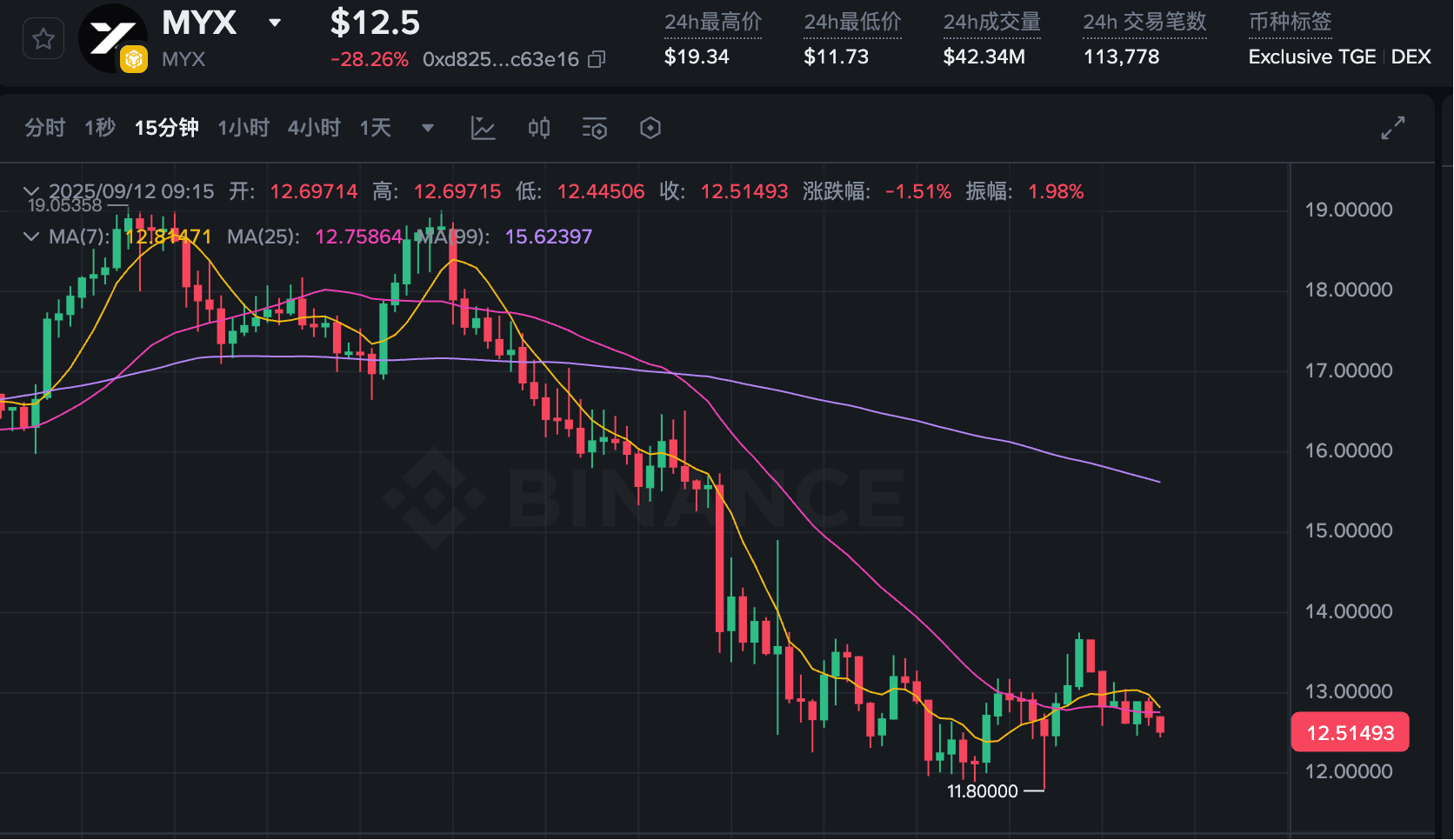Click the Exclusive TGE tag

[x=1311, y=57]
